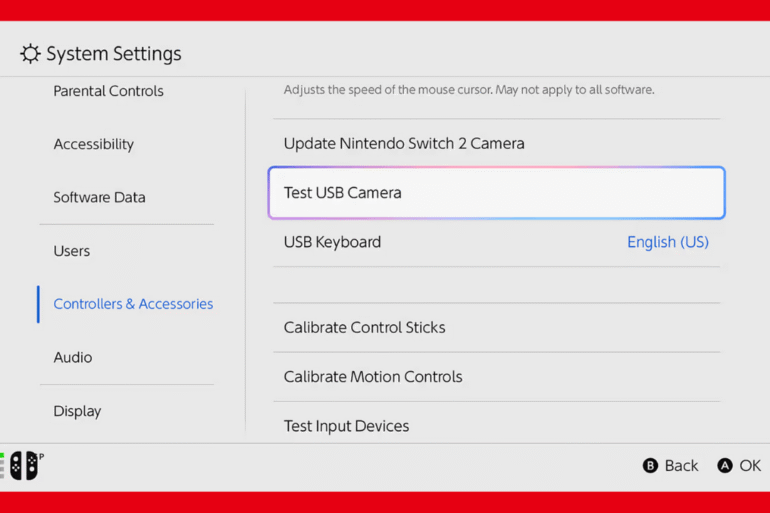This screenshot has width=770, height=513.
Task: Click the A button OK icon
Action: (724, 465)
